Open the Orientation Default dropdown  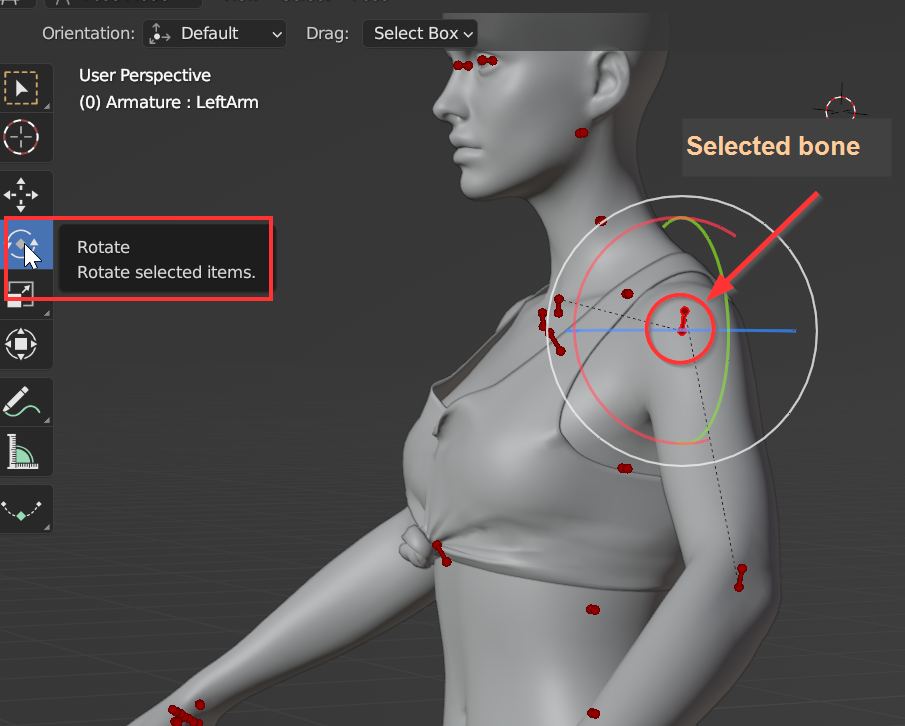214,34
